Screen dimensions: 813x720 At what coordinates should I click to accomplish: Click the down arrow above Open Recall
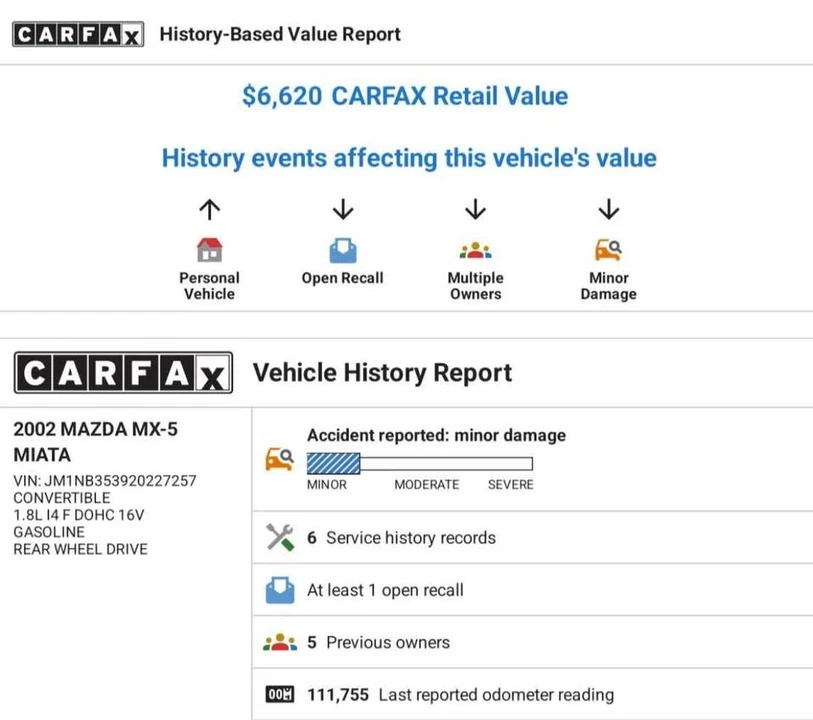pos(343,209)
